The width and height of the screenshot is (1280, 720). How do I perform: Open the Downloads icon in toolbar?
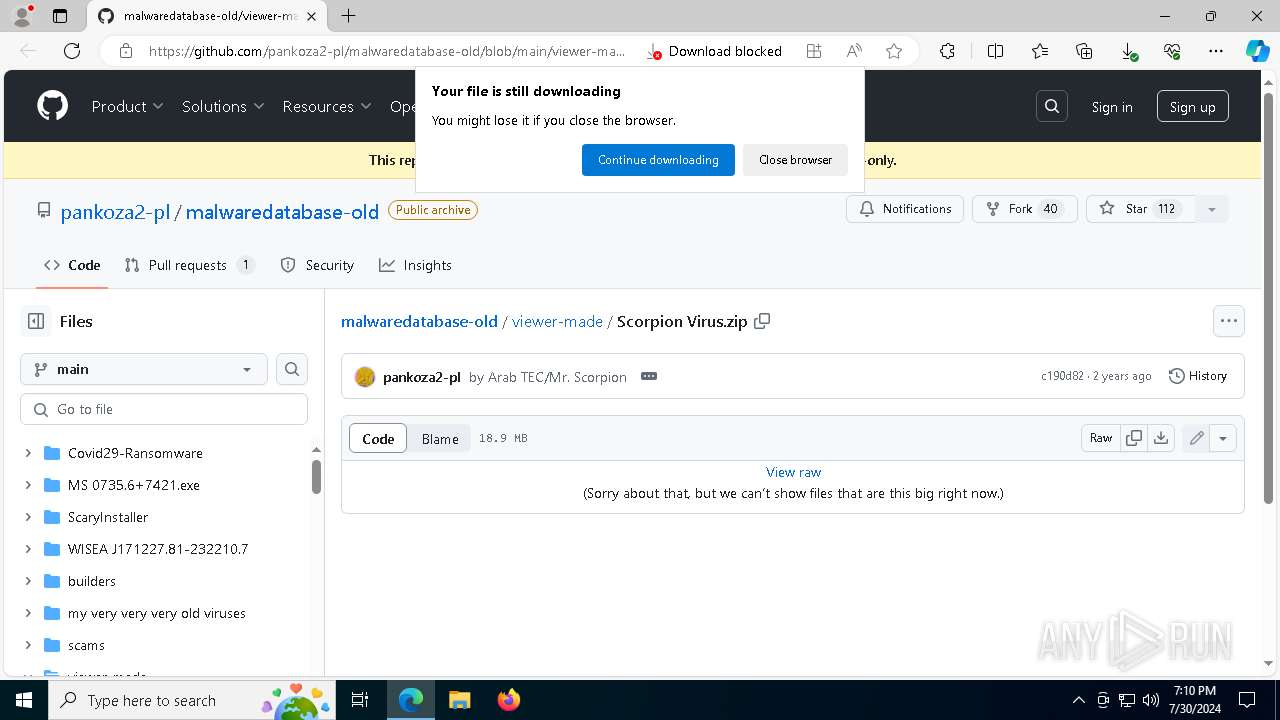pos(1128,51)
